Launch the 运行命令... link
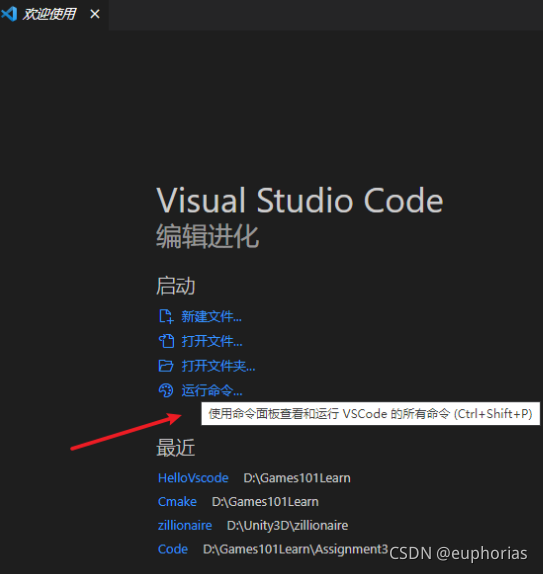Screen dimensions: 543x574 tap(212, 390)
